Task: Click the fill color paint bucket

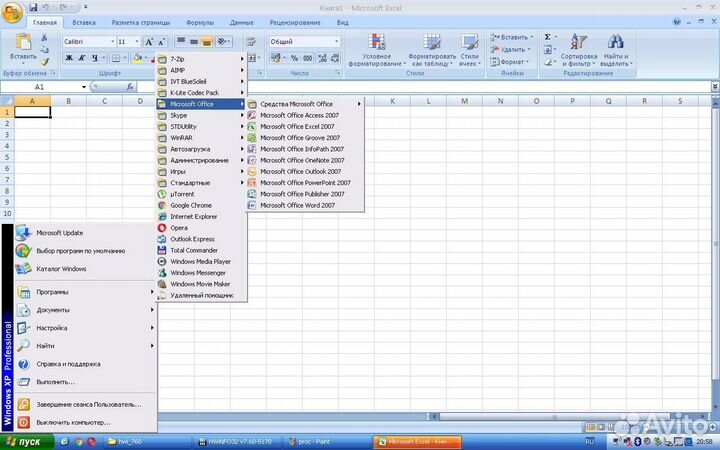Action: pyautogui.click(x=138, y=58)
